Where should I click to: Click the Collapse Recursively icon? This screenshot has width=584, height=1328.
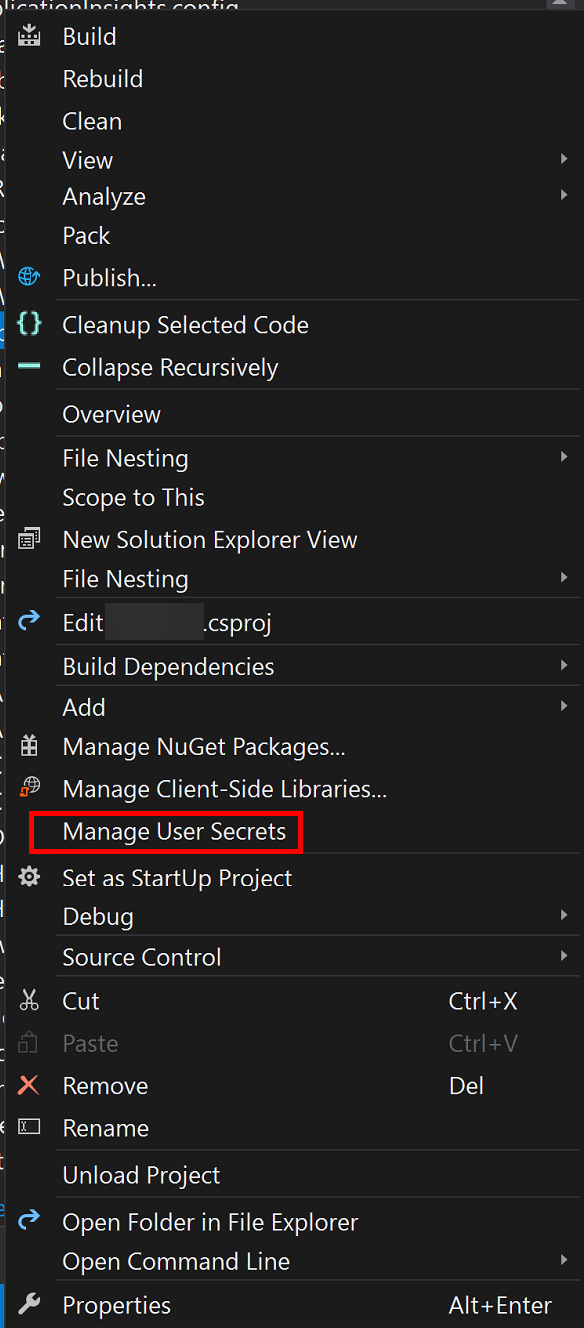(30, 366)
